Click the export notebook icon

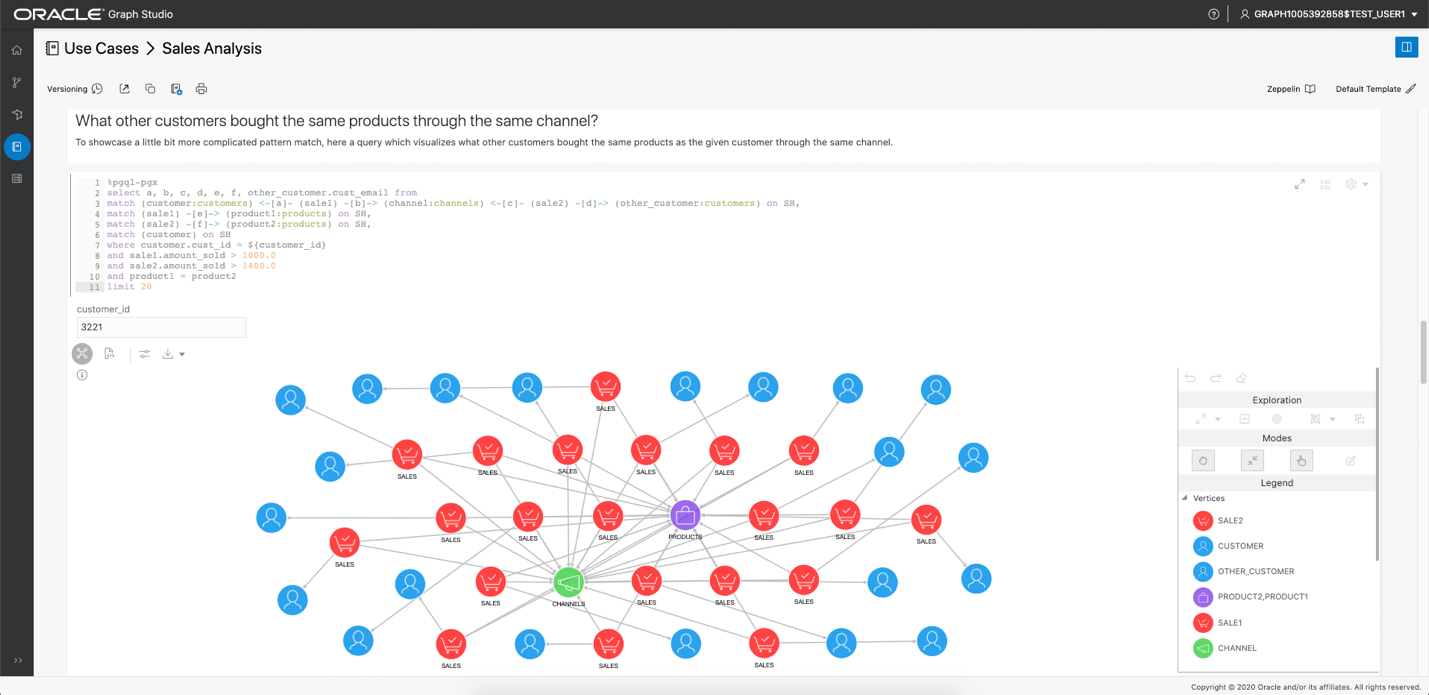[x=124, y=89]
